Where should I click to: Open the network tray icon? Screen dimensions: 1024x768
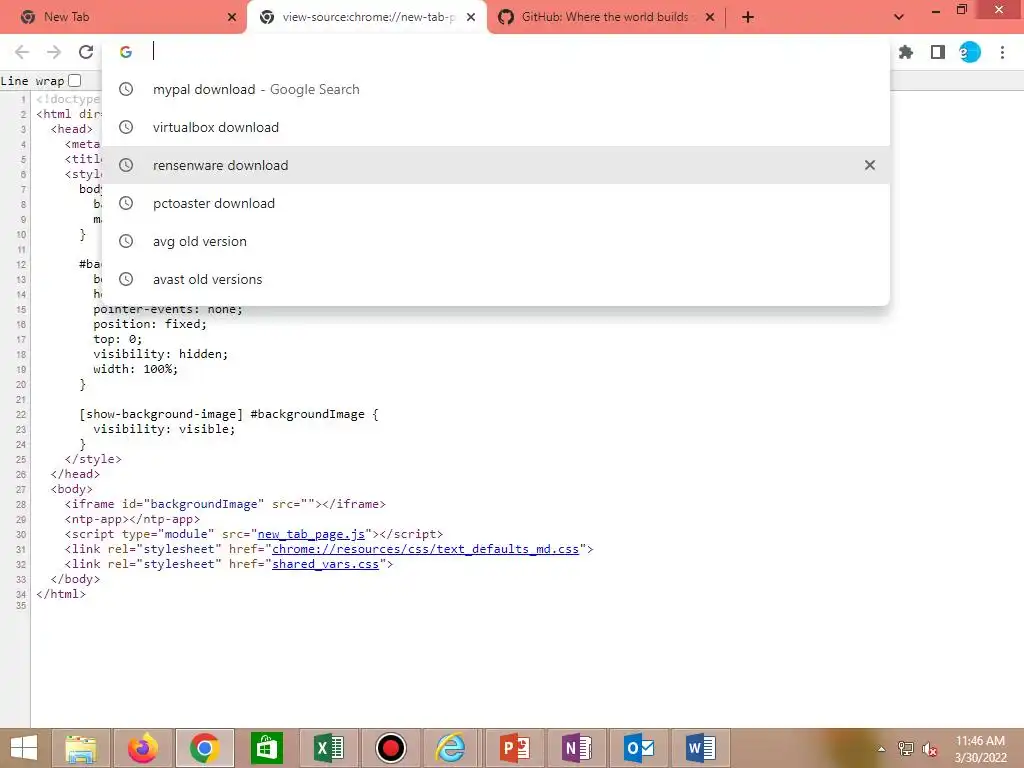pos(905,748)
